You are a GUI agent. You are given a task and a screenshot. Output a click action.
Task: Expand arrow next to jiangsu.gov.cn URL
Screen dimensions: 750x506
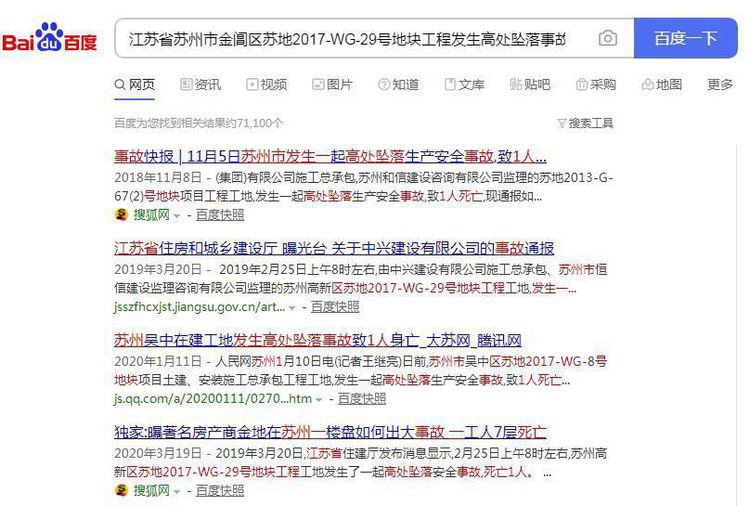[292, 308]
